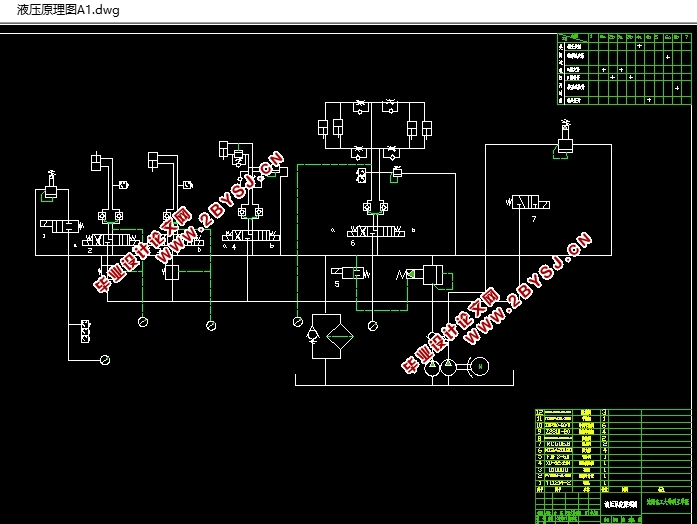Click the number 7 valve label
Image resolution: width=697 pixels, height=524 pixels.
pyautogui.click(x=534, y=219)
